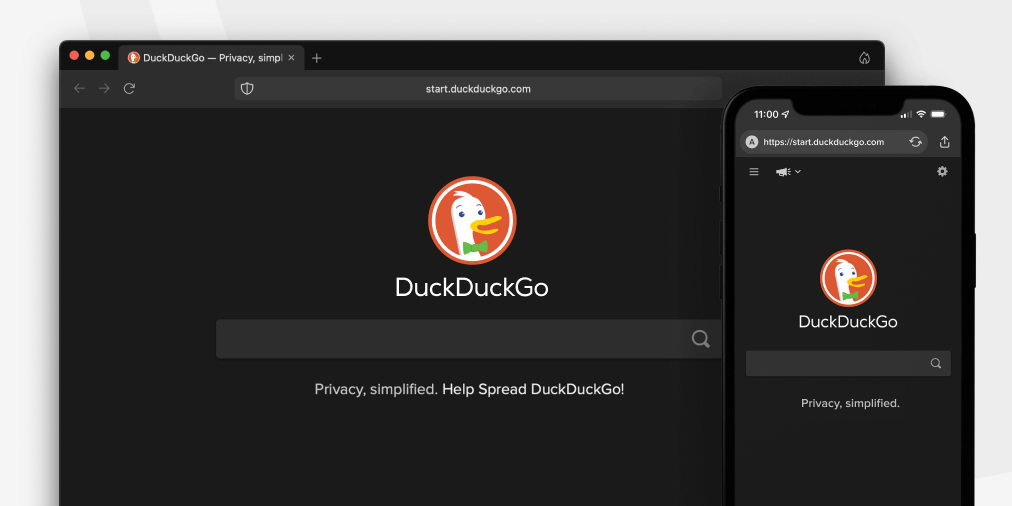Tap the phone share icon
Image resolution: width=1012 pixels, height=506 pixels.
(x=944, y=141)
